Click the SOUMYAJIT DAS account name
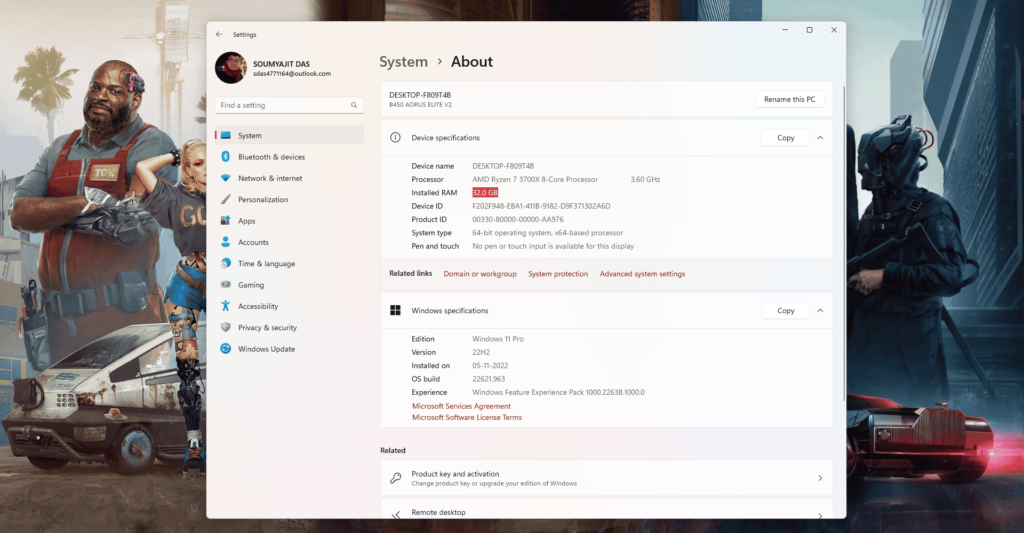The width and height of the screenshot is (1024, 533). pyautogui.click(x=281, y=64)
